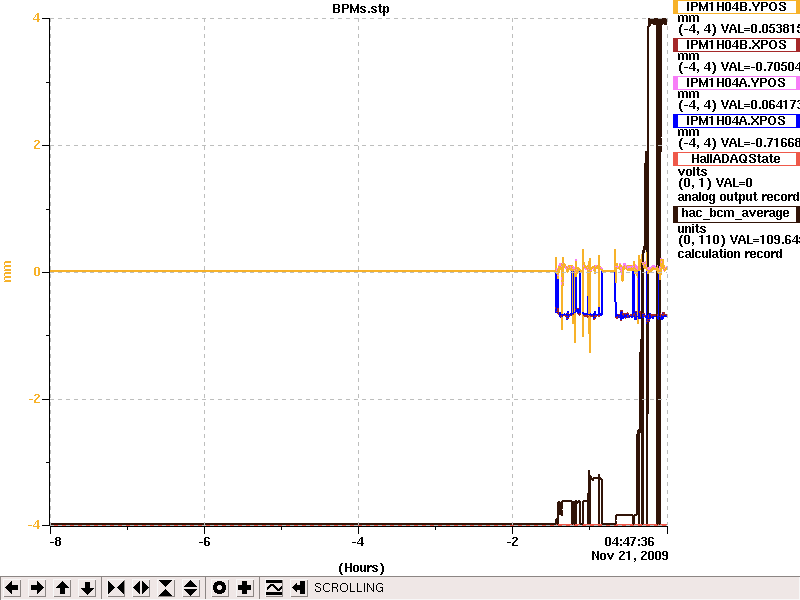Select the hac_bcm_average curve legend
800x600 pixels.
click(x=736, y=213)
